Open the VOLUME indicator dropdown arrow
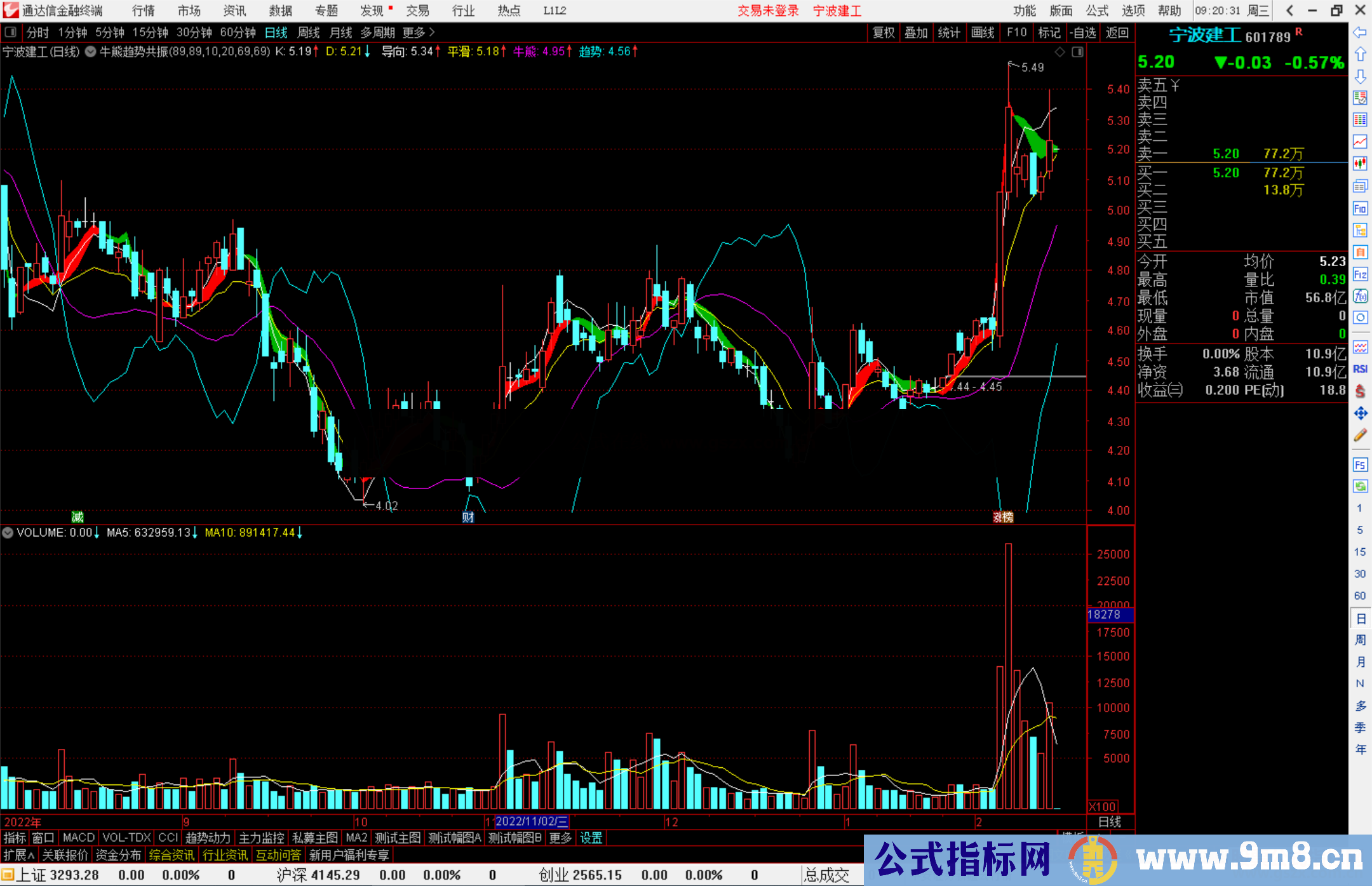 8,533
